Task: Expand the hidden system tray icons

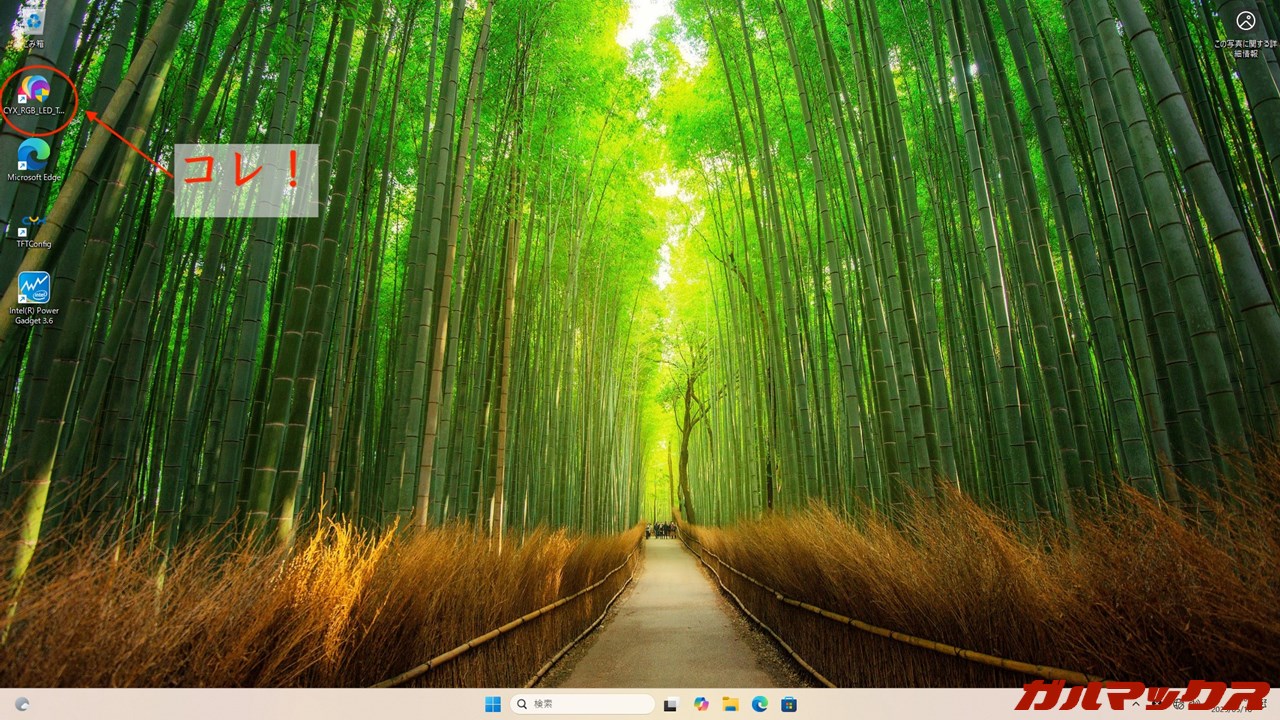Action: tap(1136, 704)
